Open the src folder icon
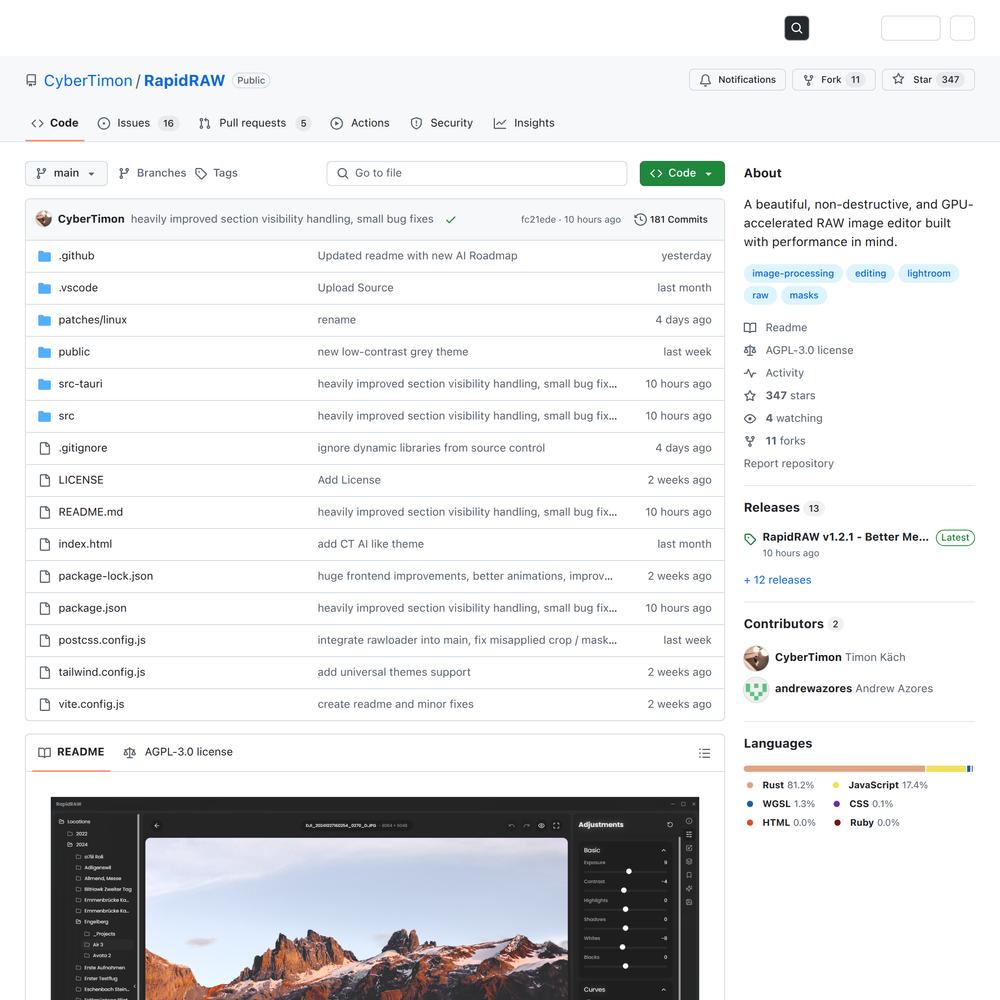Image resolution: width=1000 pixels, height=1000 pixels. 45,416
